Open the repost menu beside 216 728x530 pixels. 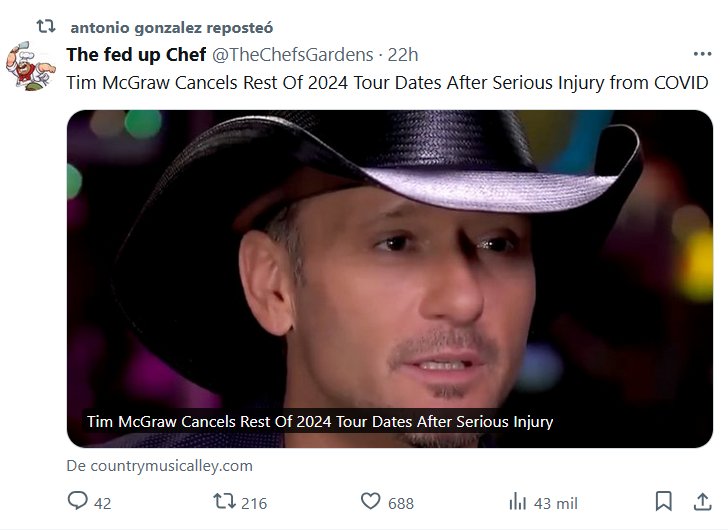[x=226, y=502]
